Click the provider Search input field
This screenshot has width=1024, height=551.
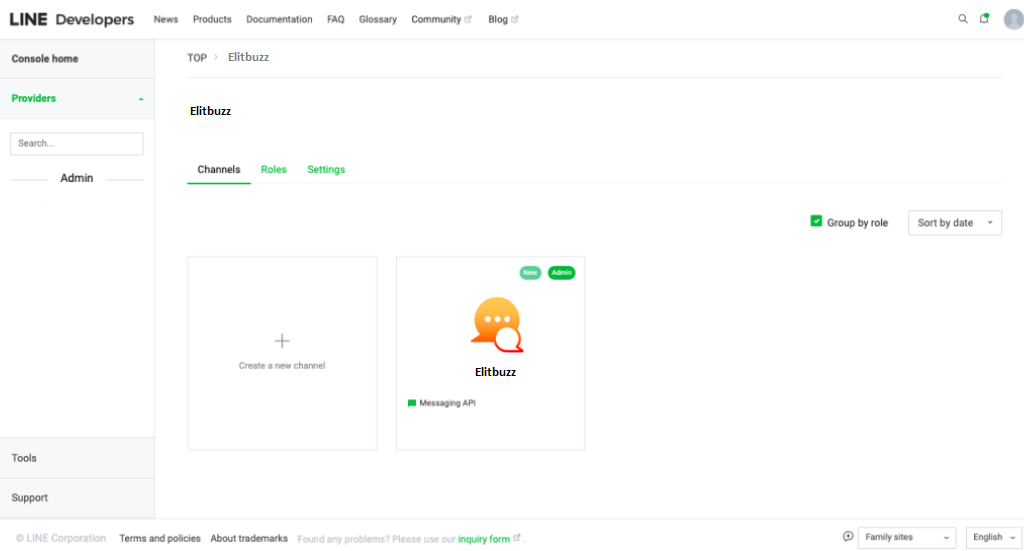pos(76,144)
